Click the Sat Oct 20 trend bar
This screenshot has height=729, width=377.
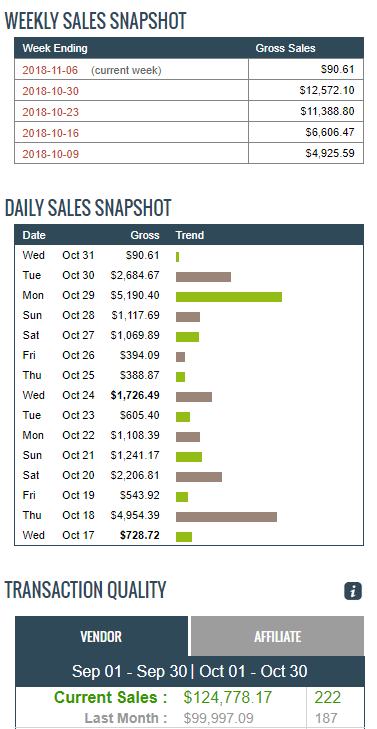point(199,477)
